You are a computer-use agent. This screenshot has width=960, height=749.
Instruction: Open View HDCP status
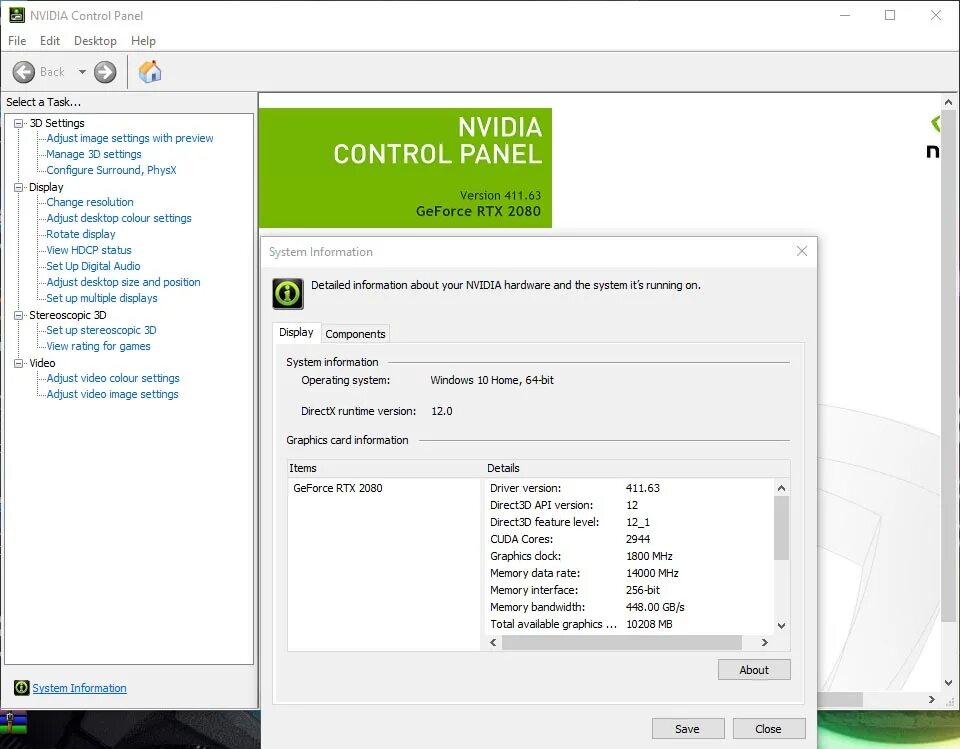89,250
